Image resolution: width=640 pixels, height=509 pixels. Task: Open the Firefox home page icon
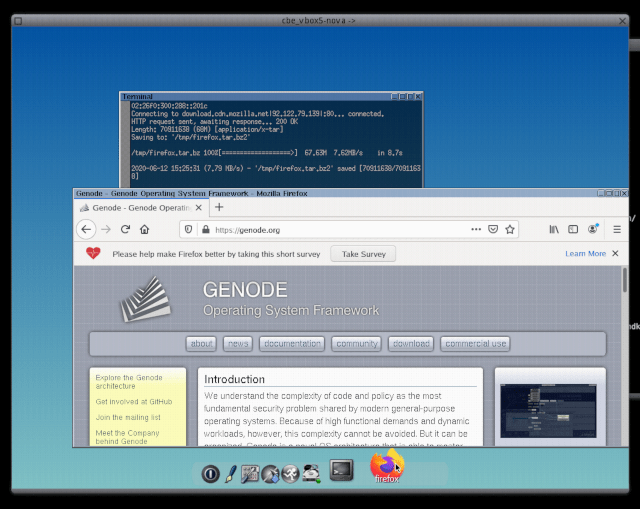[144, 229]
